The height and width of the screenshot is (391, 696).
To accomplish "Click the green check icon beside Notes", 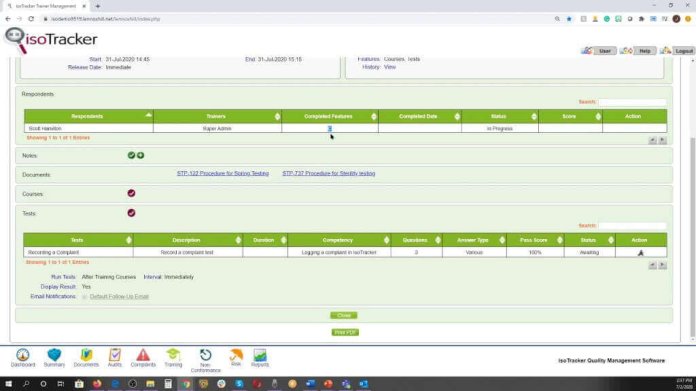I will click(131, 155).
